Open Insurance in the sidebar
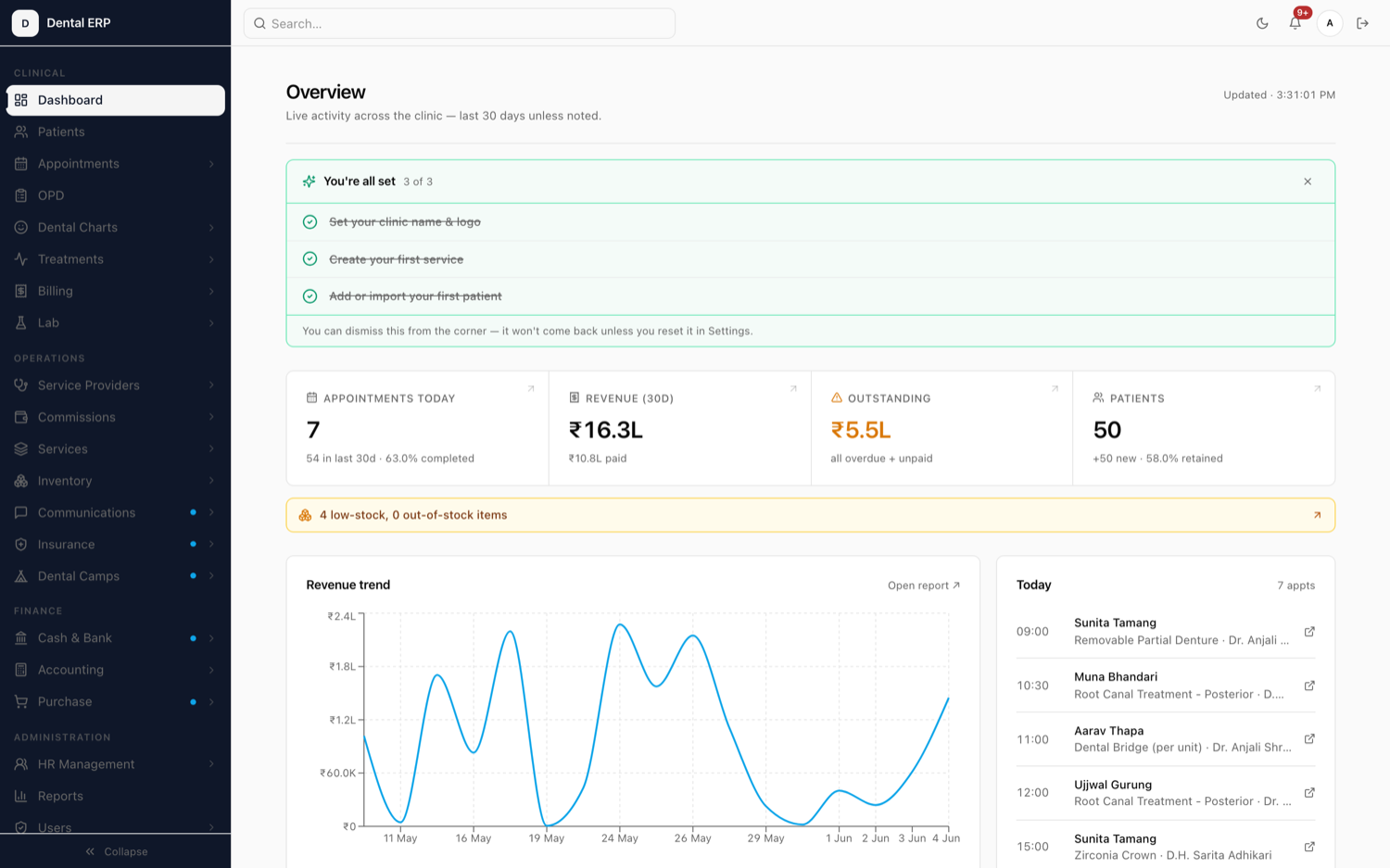The image size is (1390, 868). [x=116, y=545]
